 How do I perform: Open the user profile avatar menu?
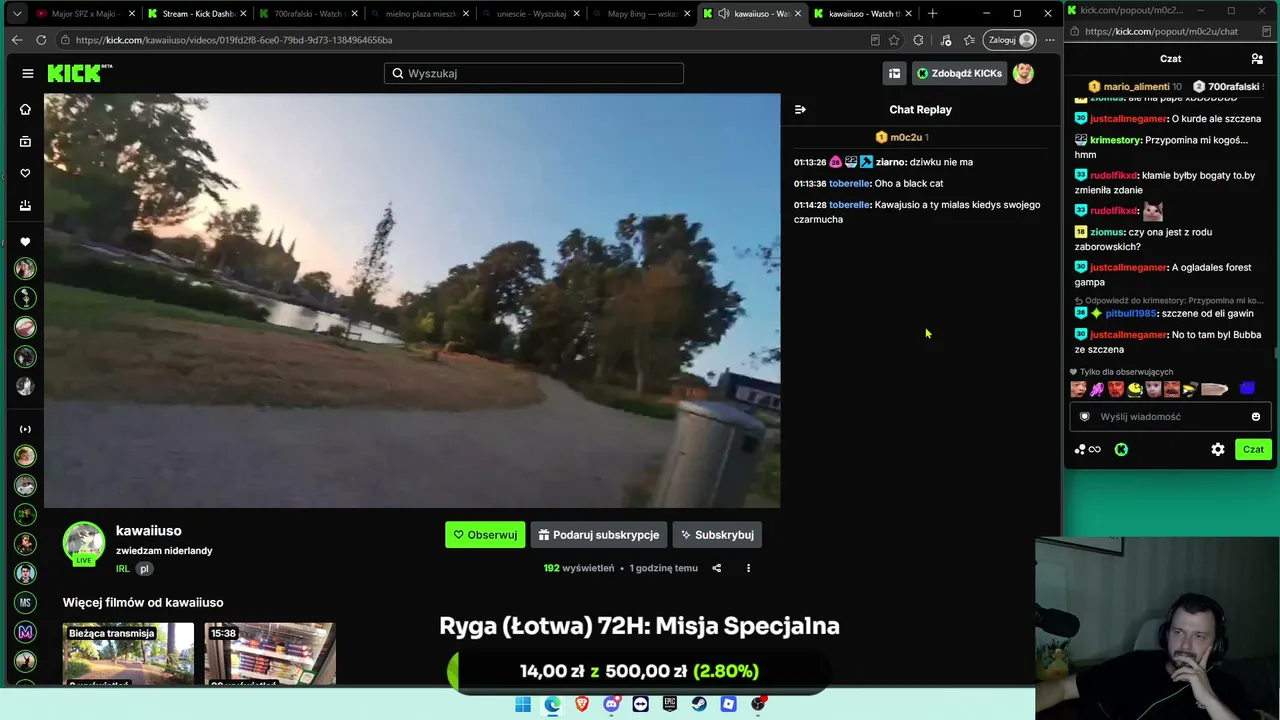point(1023,73)
